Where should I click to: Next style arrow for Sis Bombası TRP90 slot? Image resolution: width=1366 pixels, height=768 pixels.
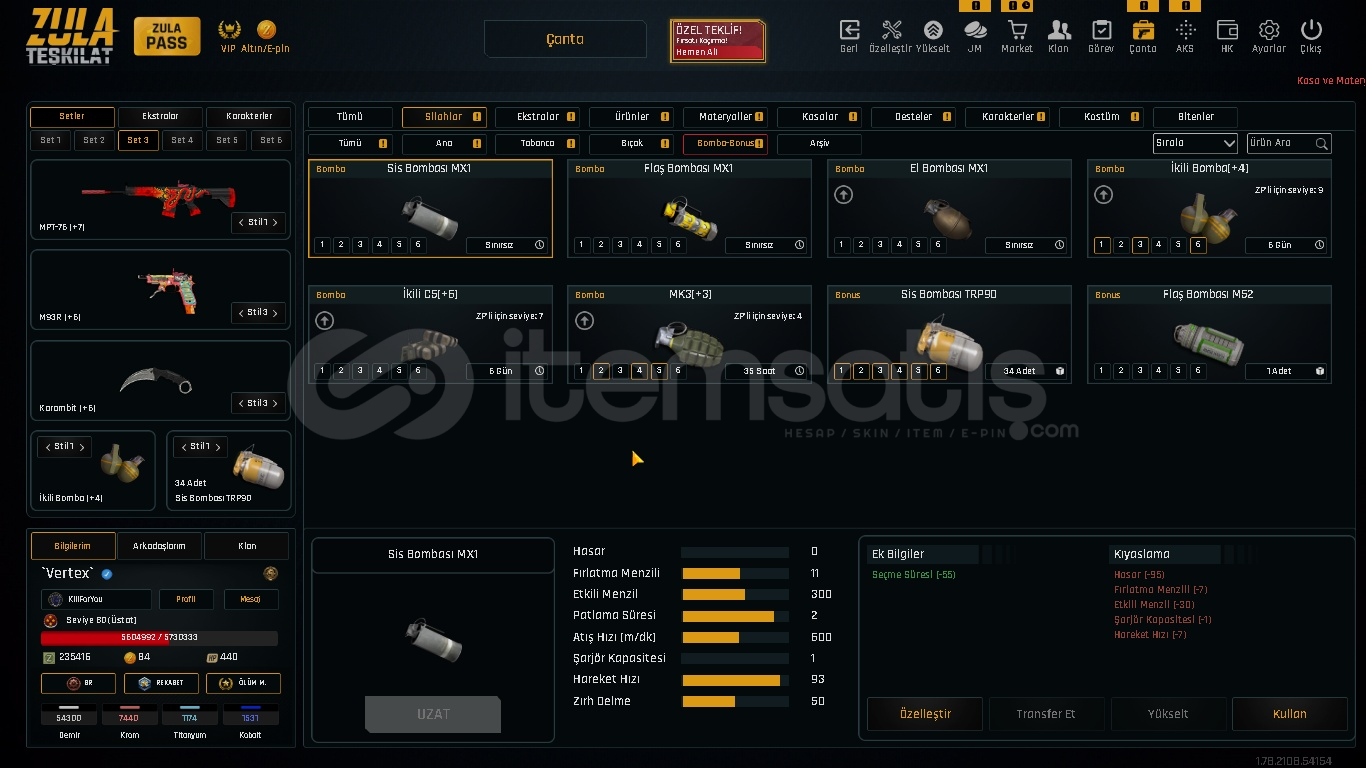[x=217, y=447]
